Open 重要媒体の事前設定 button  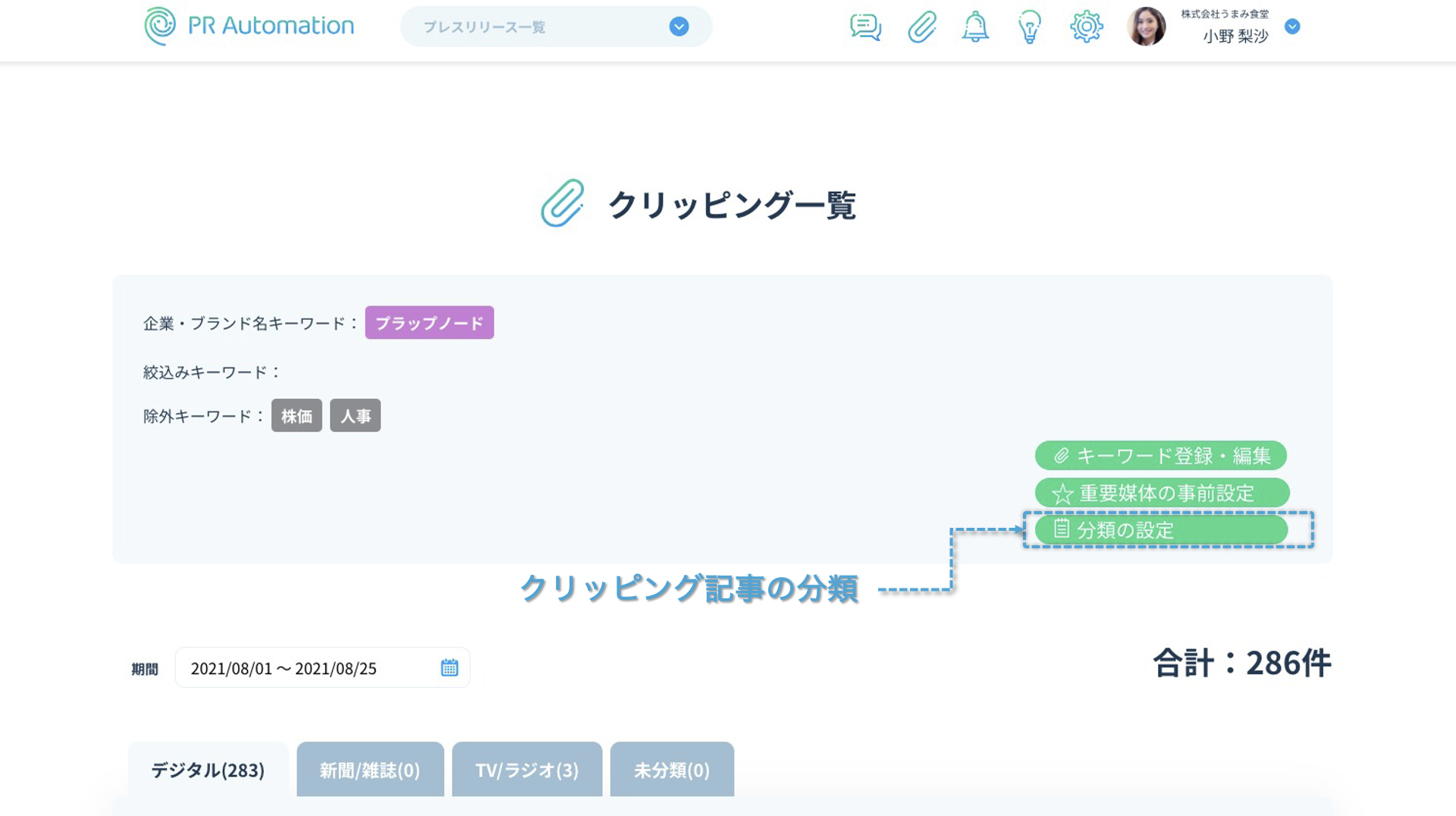[1162, 493]
